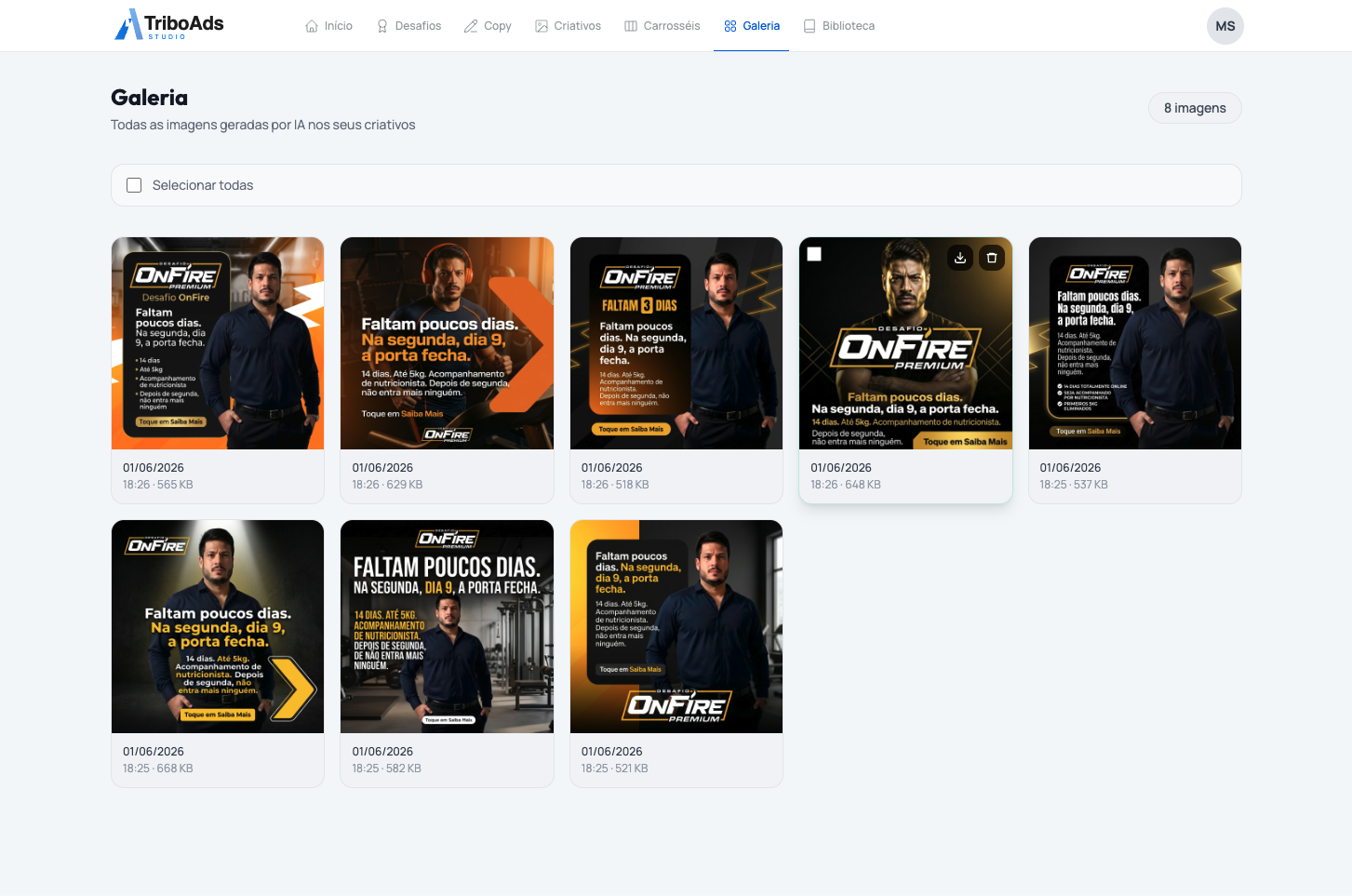Click the '18:26 · 565 KB' text

(158, 485)
